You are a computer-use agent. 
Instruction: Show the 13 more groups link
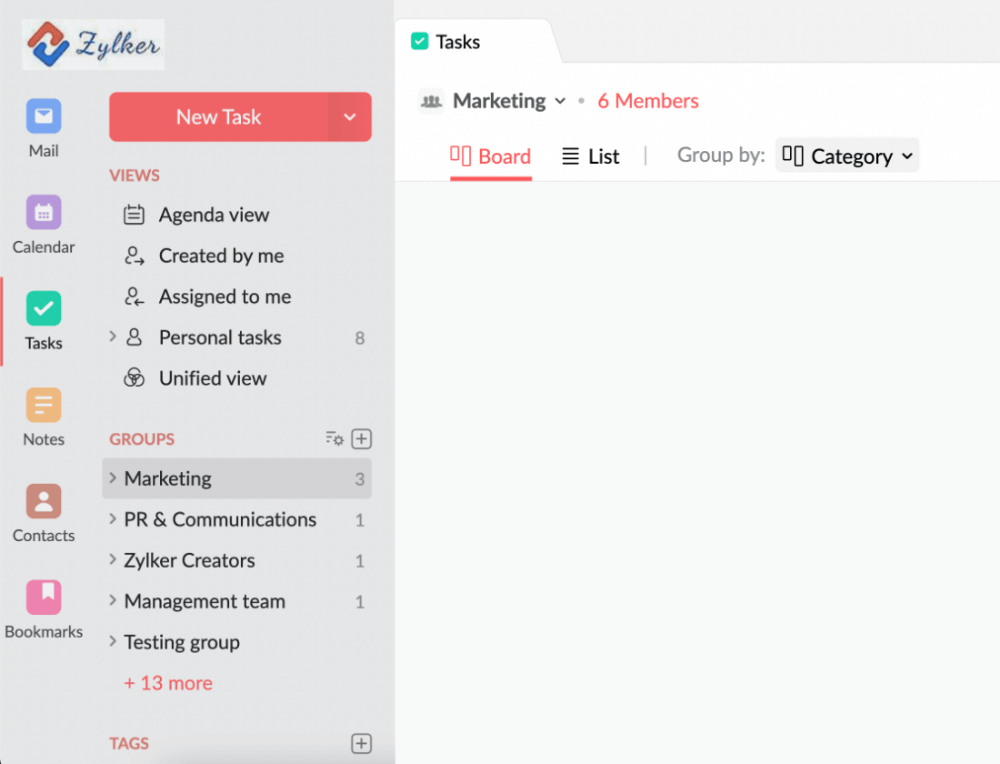click(x=168, y=683)
